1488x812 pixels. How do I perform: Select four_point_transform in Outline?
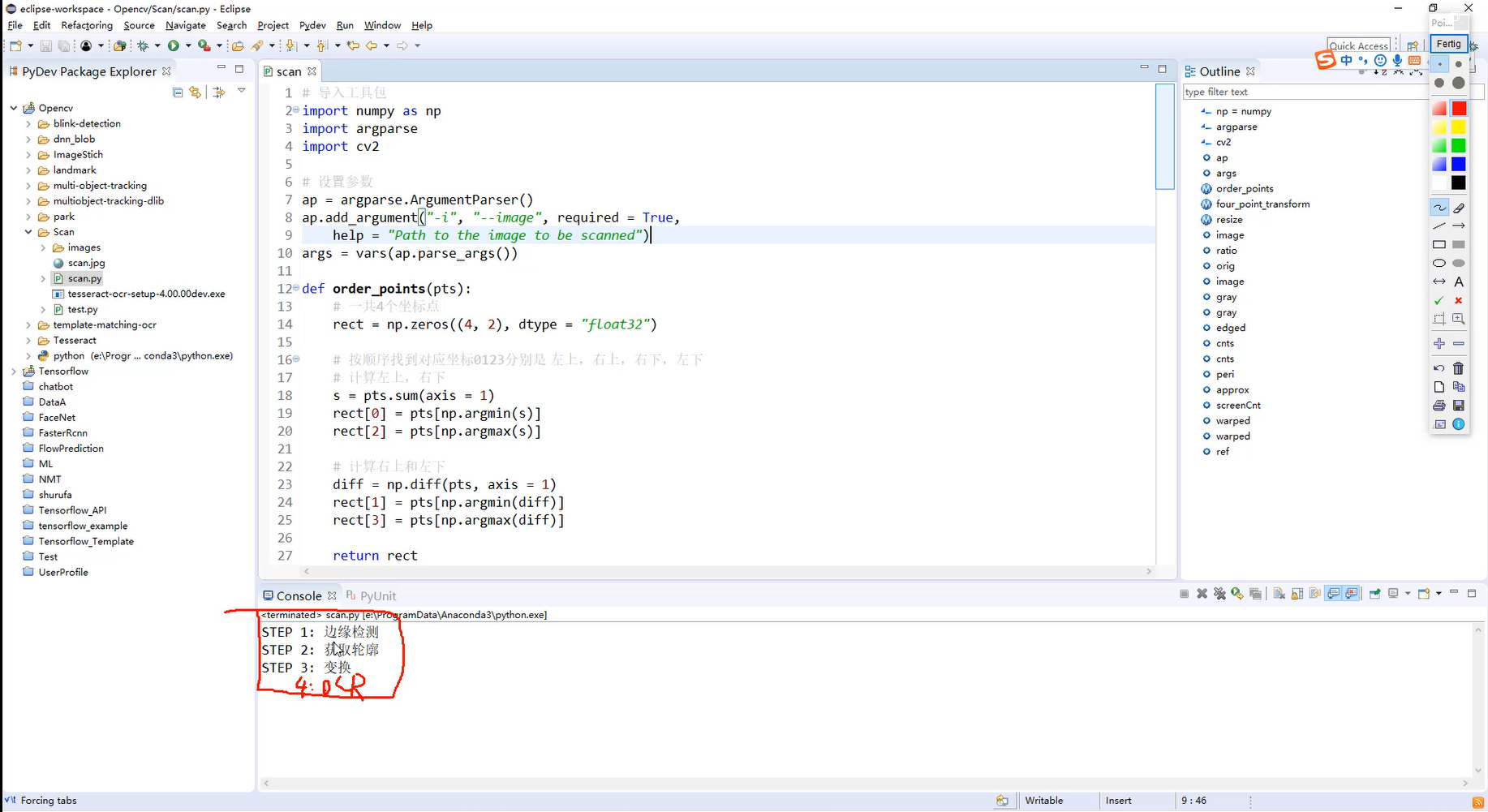pyautogui.click(x=1262, y=204)
